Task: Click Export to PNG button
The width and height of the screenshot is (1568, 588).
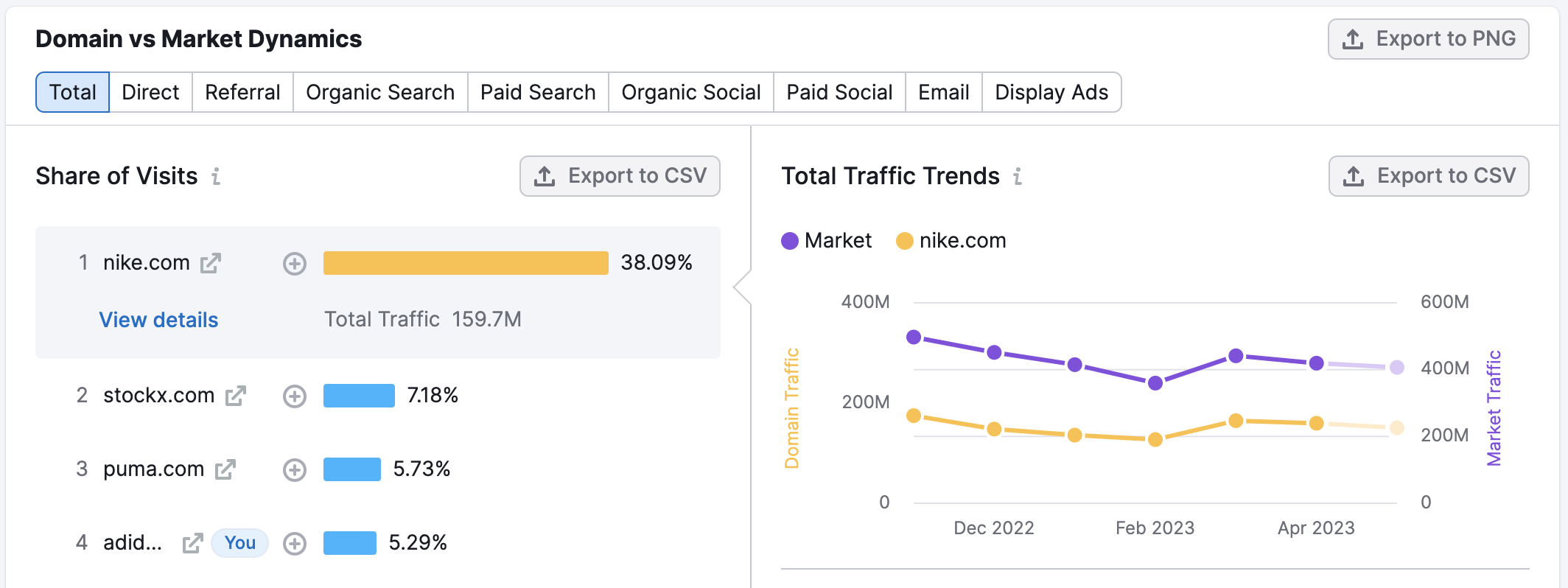Action: pos(1428,39)
